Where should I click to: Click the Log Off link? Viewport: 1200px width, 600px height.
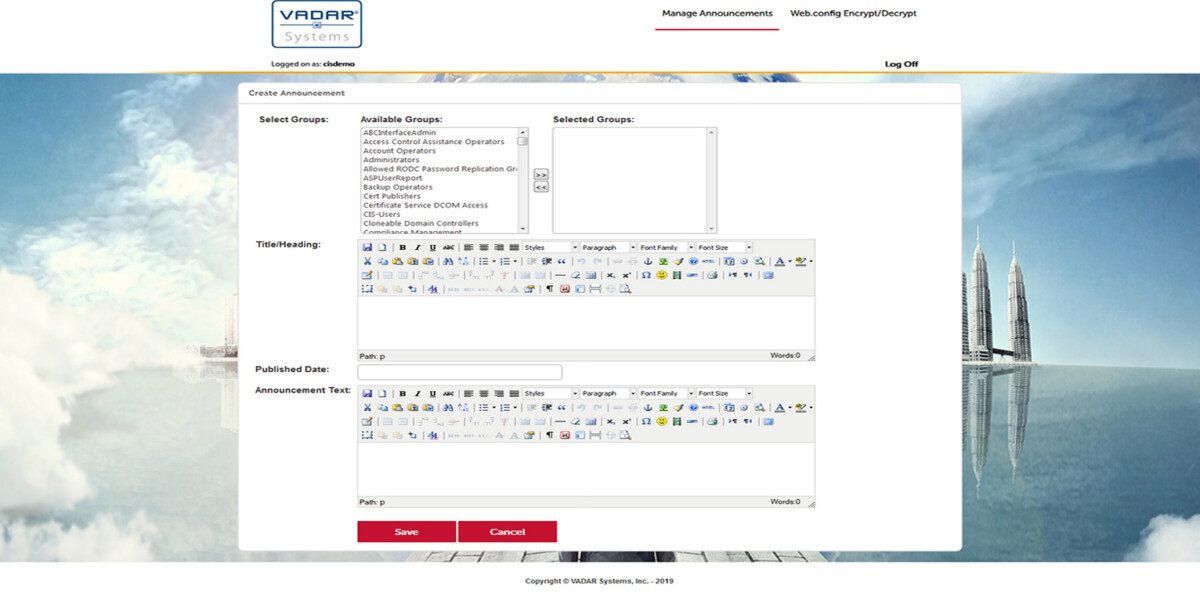[x=901, y=64]
